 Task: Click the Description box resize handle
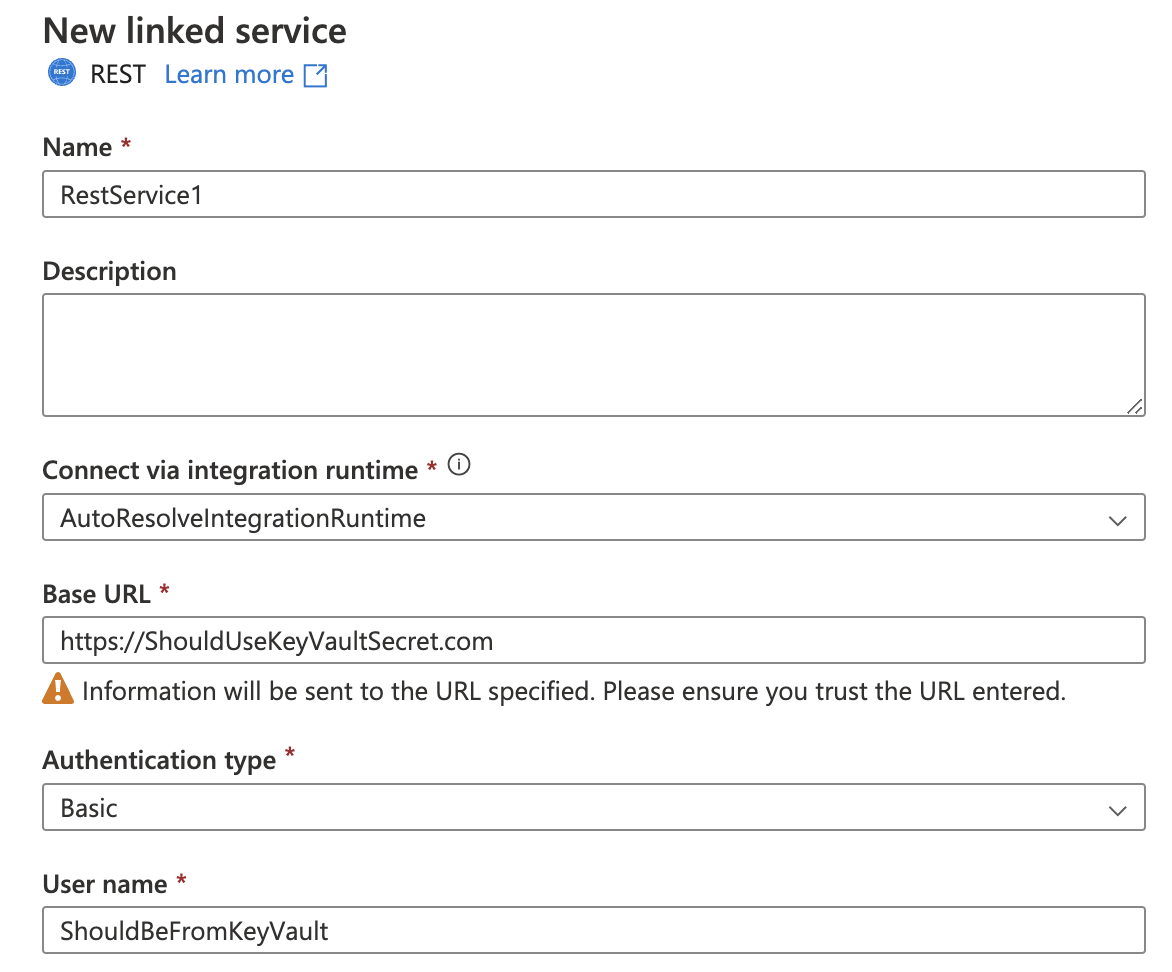tap(1135, 406)
